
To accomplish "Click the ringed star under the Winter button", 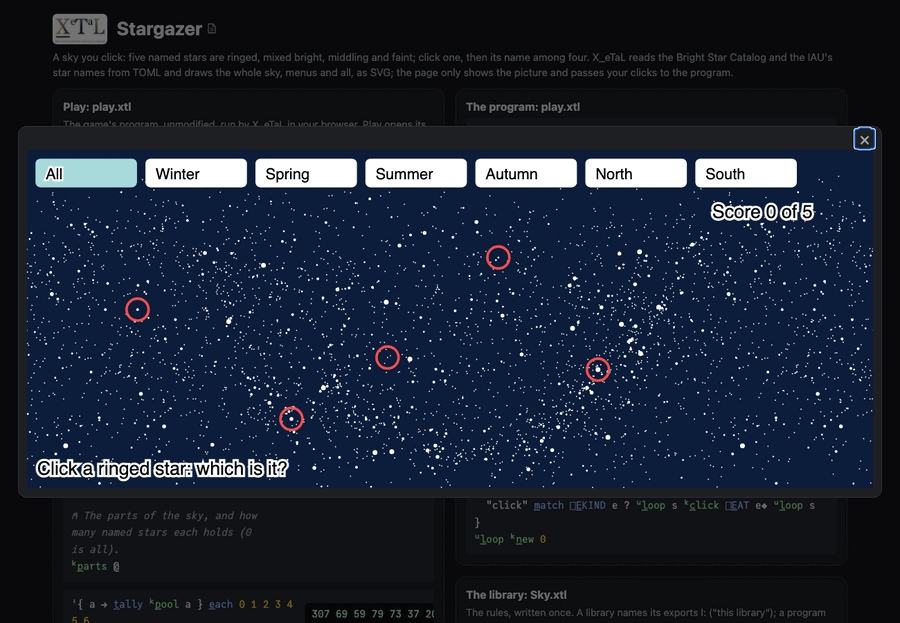I will pos(137,309).
